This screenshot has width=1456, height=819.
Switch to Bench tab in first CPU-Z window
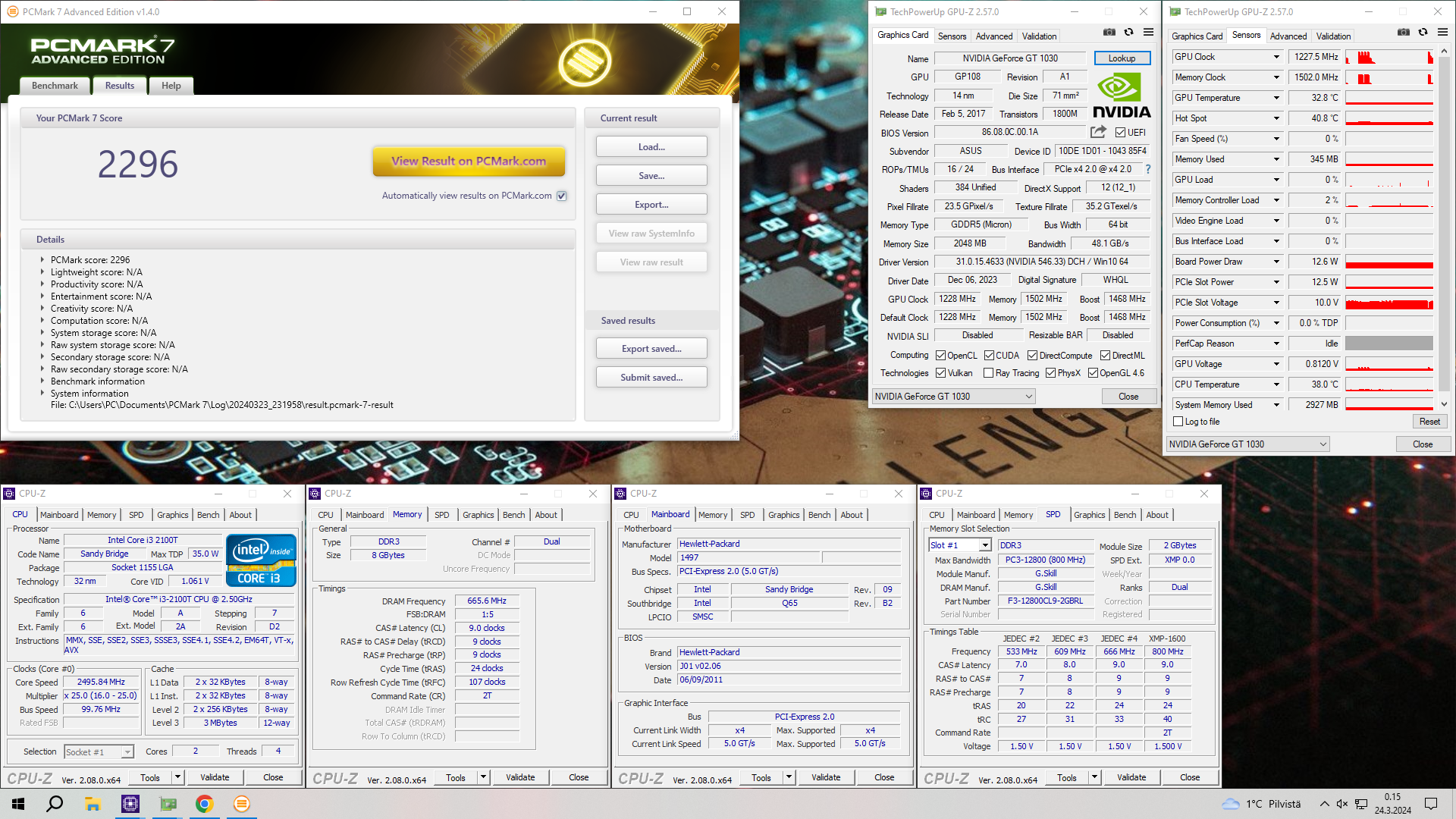tap(208, 515)
